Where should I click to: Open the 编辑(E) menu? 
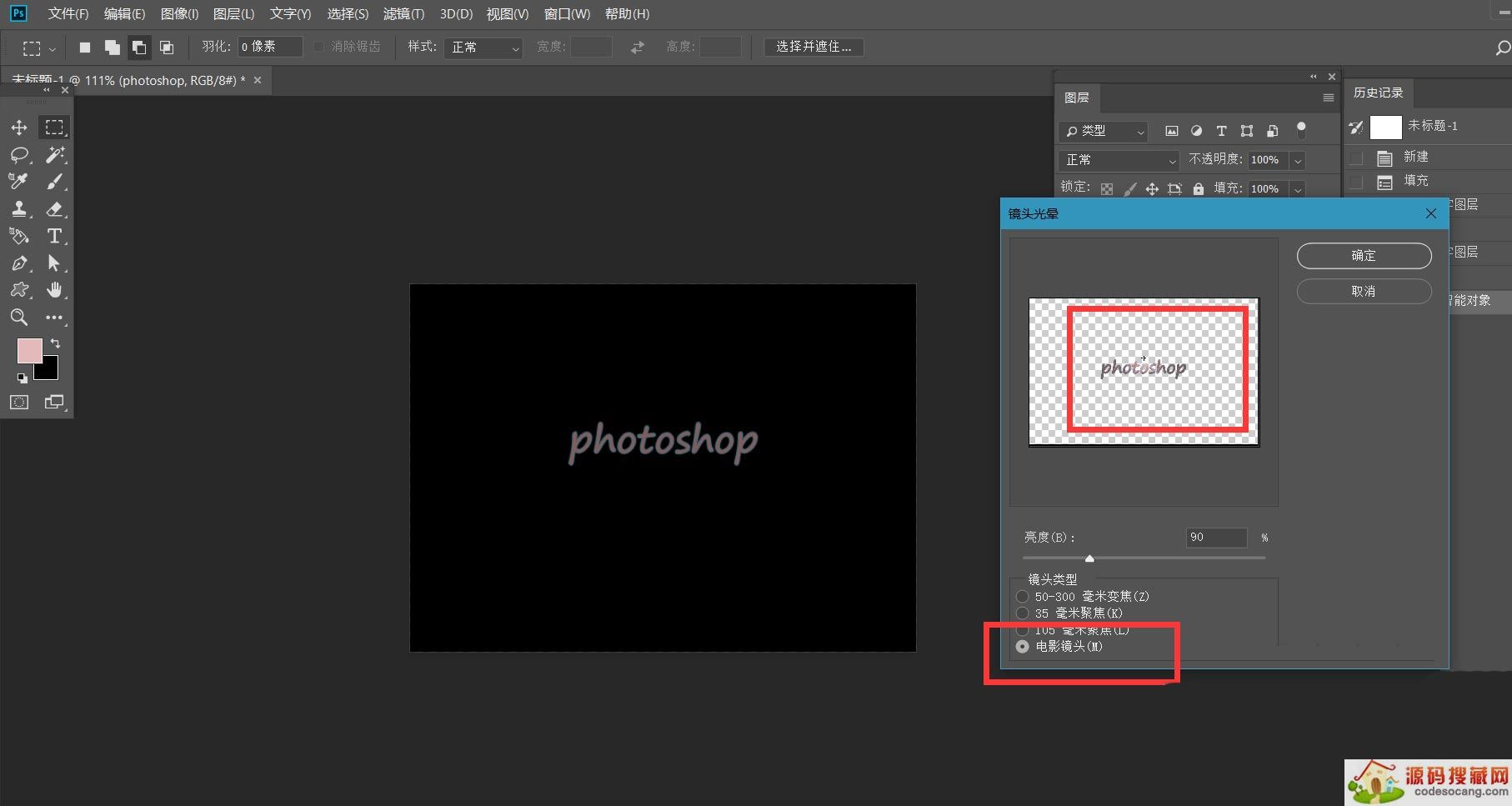(x=124, y=14)
